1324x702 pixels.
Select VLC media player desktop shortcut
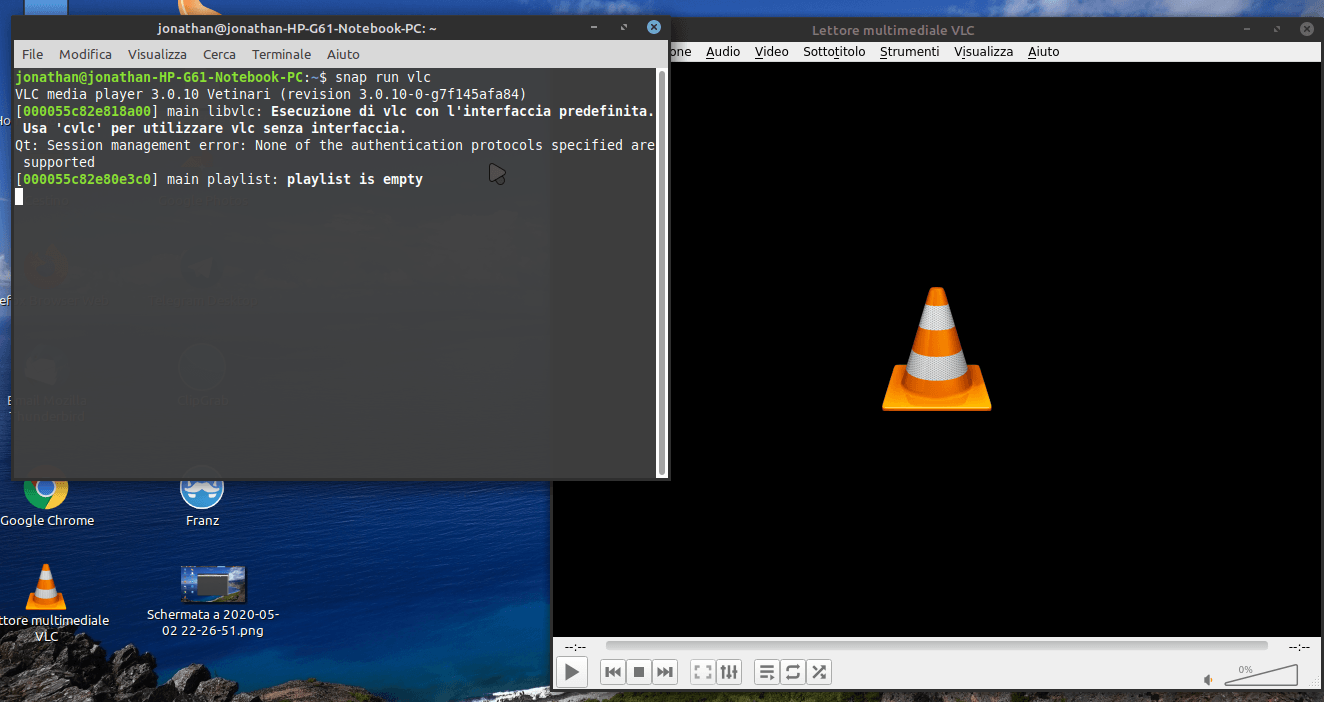(46, 603)
